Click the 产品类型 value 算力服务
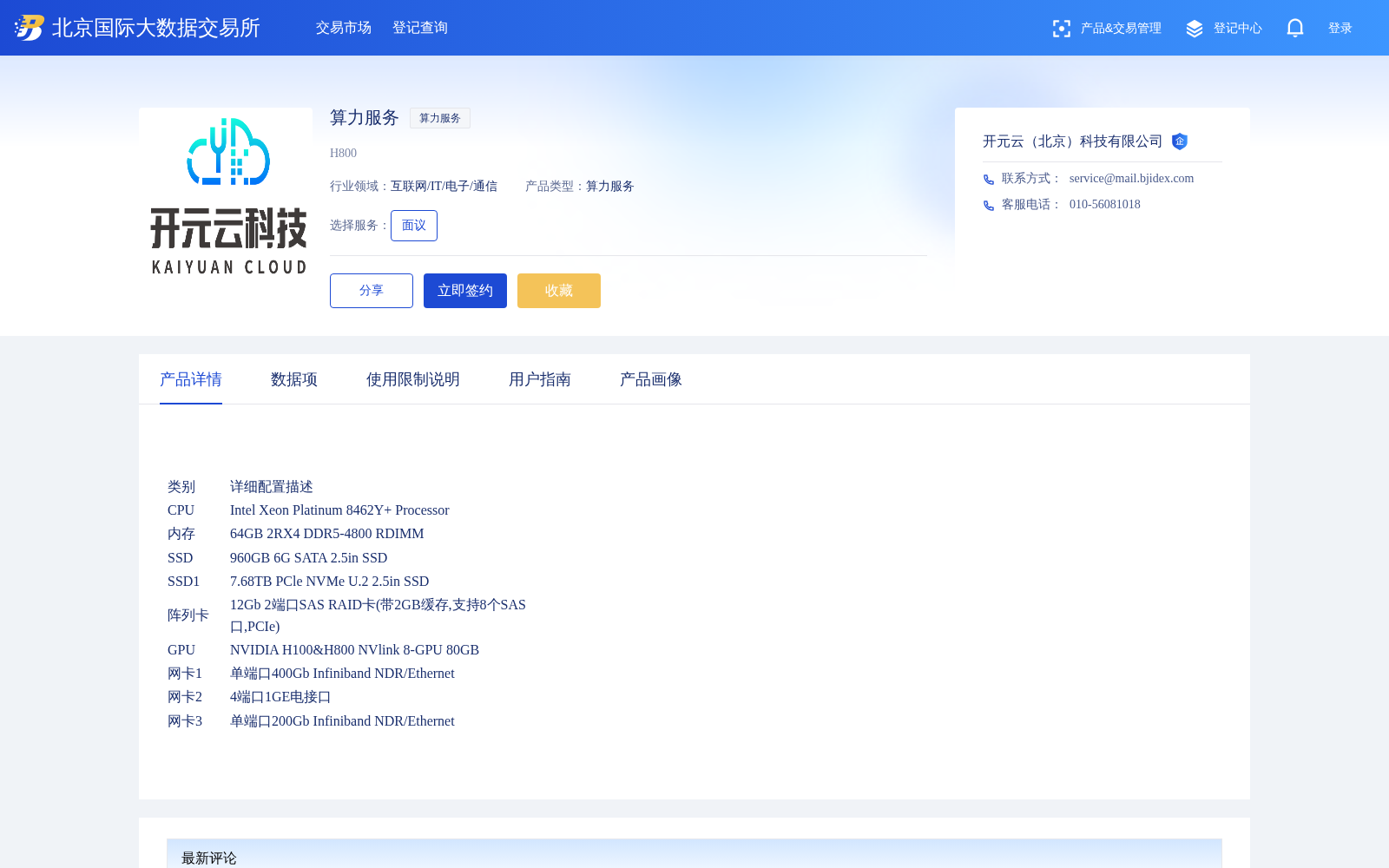1389x868 pixels. (610, 187)
